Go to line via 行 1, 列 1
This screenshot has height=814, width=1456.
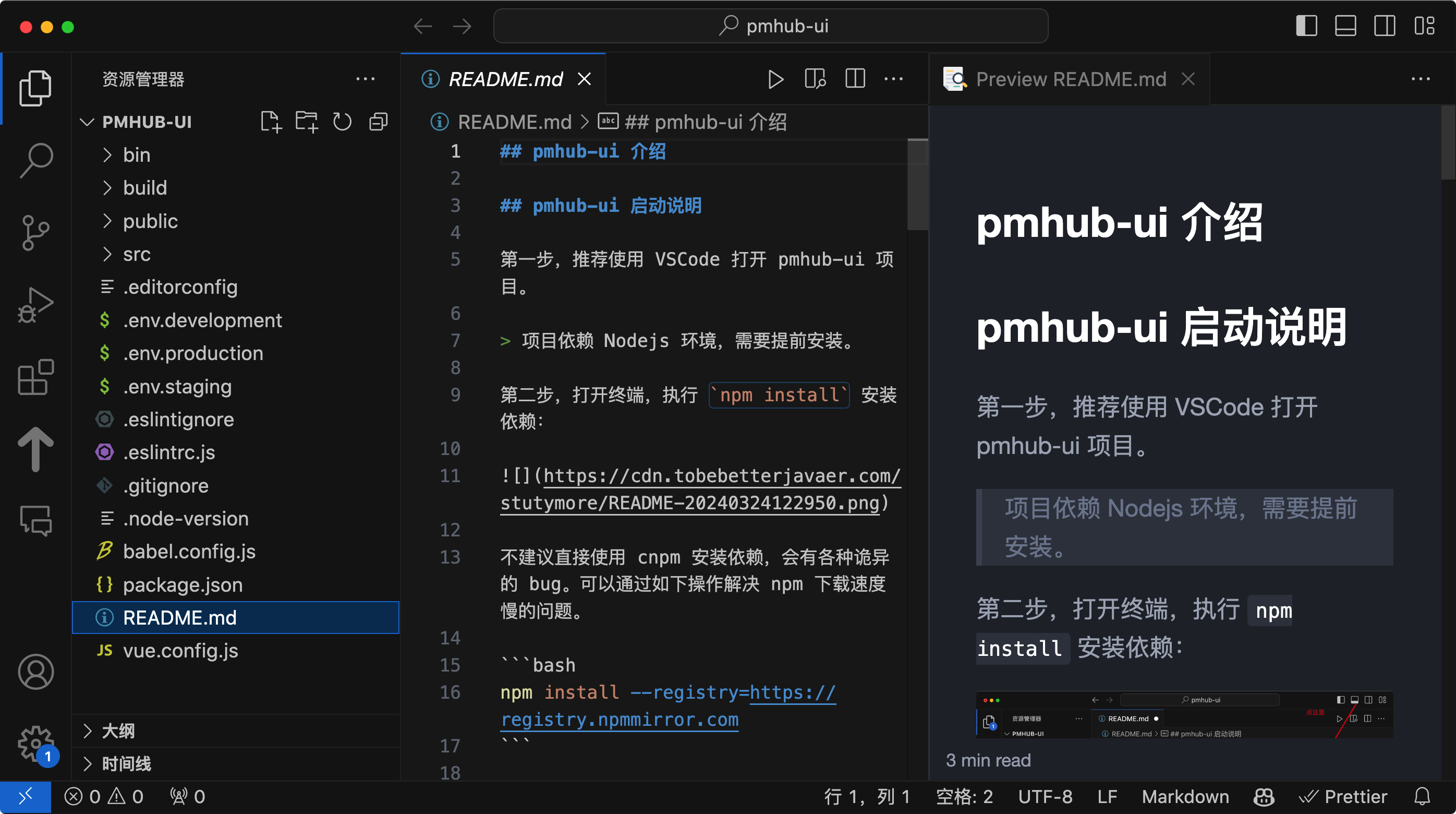(x=867, y=797)
